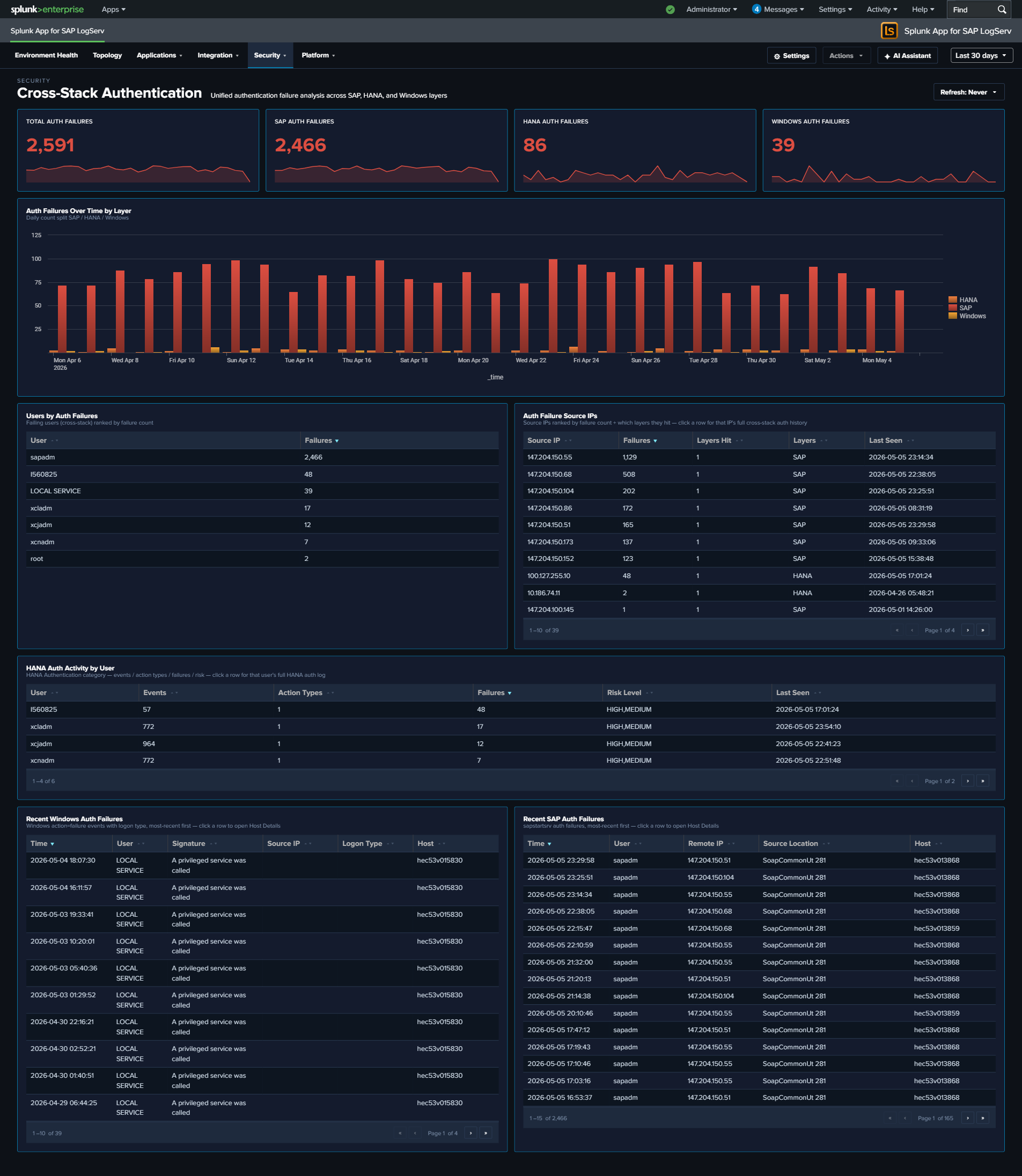
Task: Jump to last page of Recent Windows Auth Failures
Action: [x=486, y=1133]
